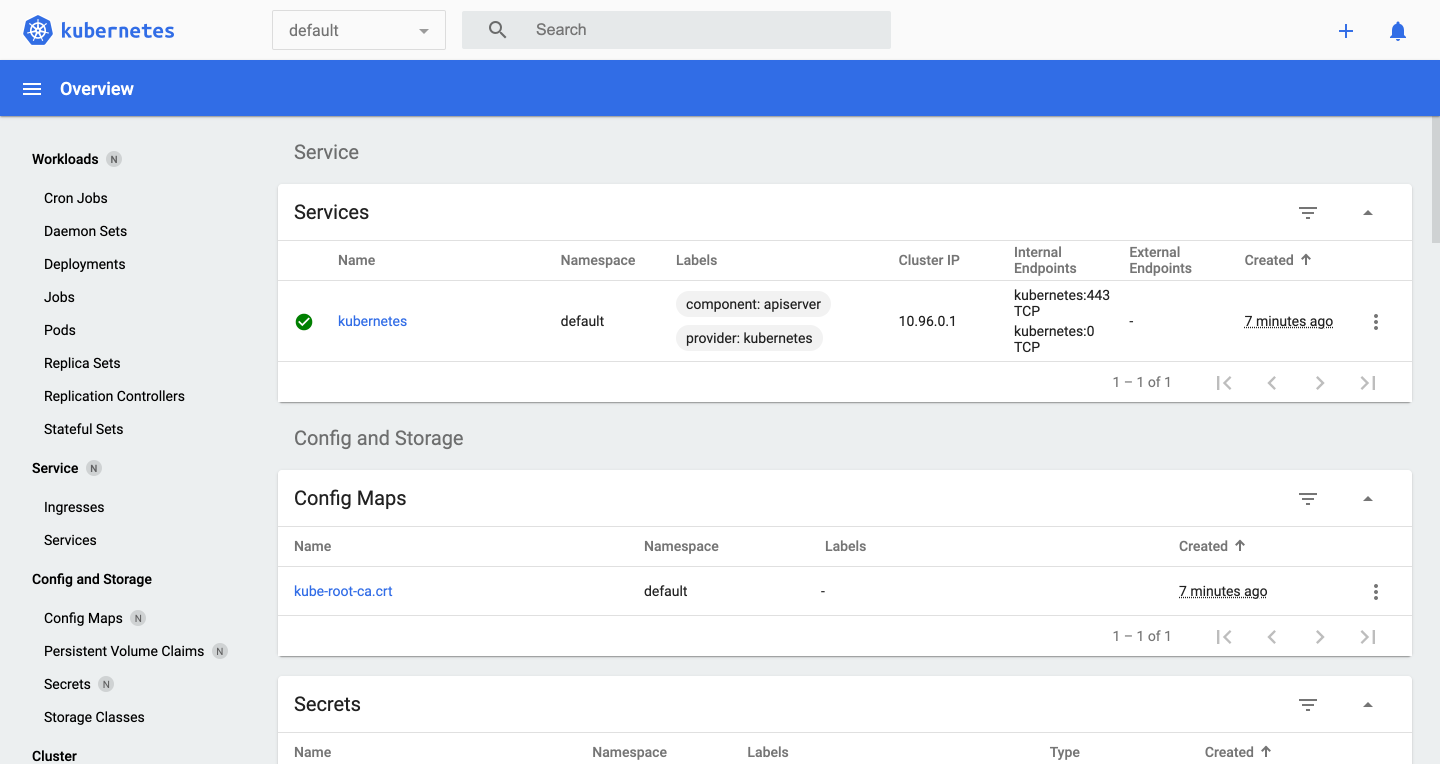Sort Services by Created column
This screenshot has height=764, width=1440.
tap(1269, 260)
